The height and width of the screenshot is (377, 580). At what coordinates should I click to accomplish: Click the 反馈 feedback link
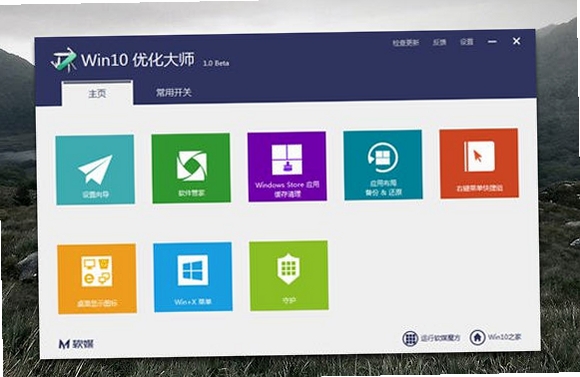[x=439, y=42]
